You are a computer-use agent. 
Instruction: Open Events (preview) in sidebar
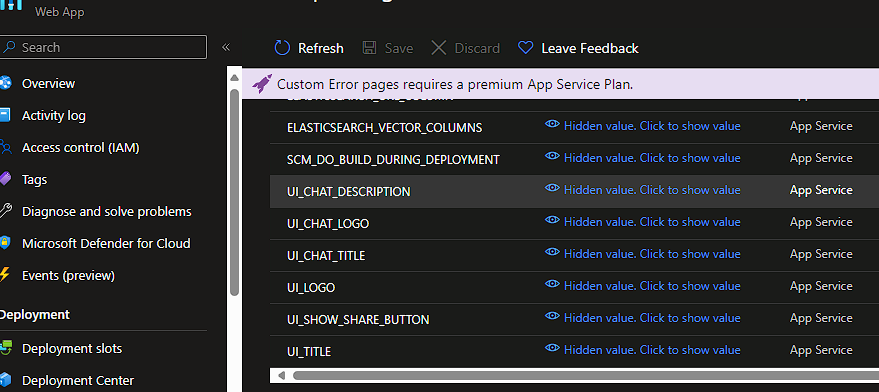pos(68,275)
